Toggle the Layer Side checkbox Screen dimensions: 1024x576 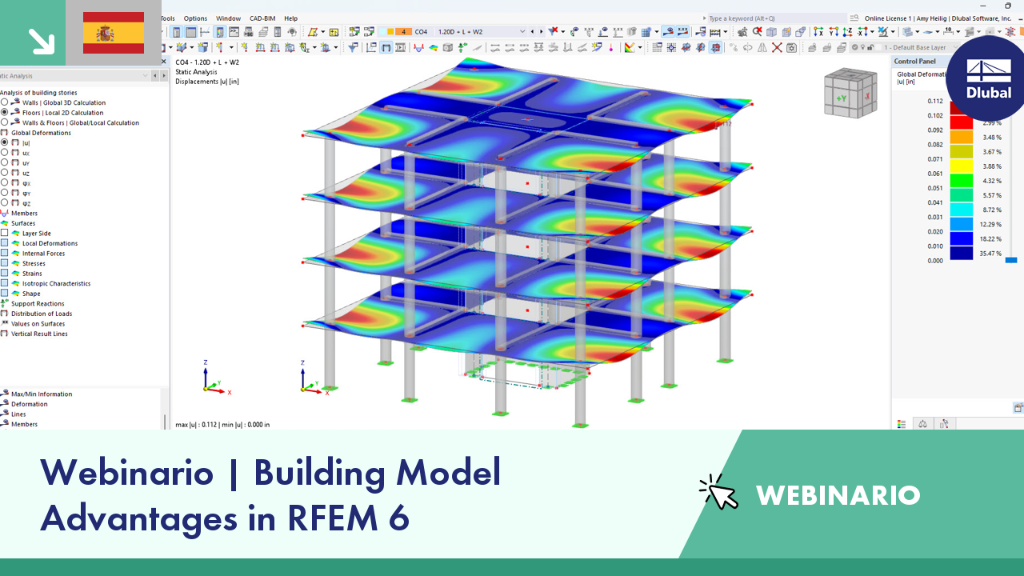5,233
